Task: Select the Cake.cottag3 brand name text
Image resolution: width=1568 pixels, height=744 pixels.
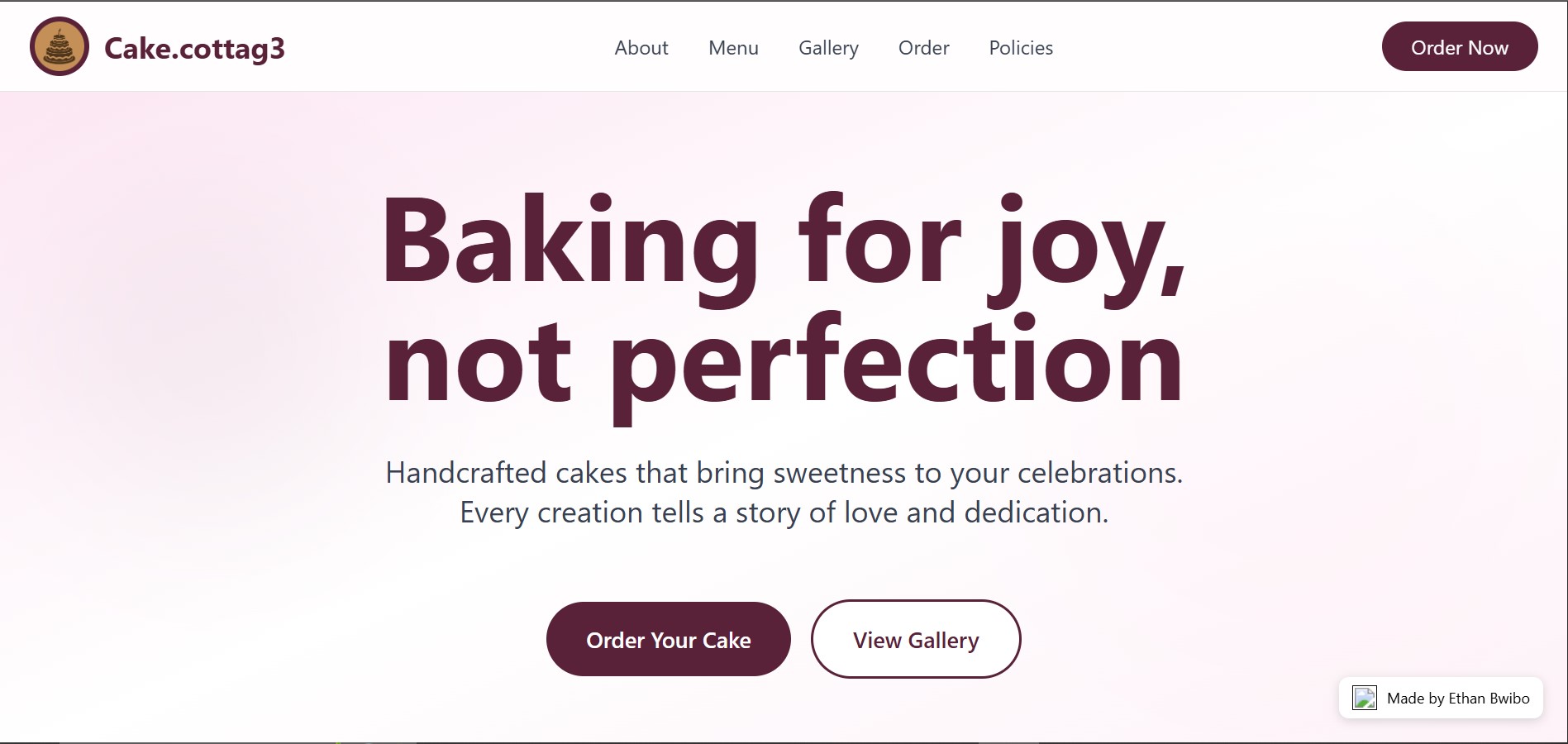Action: click(195, 48)
